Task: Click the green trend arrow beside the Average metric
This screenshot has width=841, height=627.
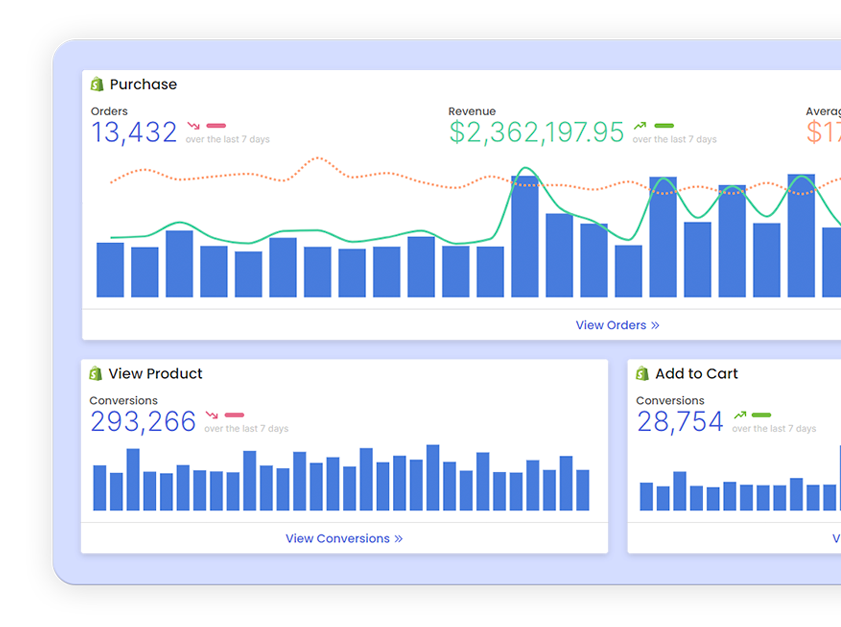Action: coord(837,126)
